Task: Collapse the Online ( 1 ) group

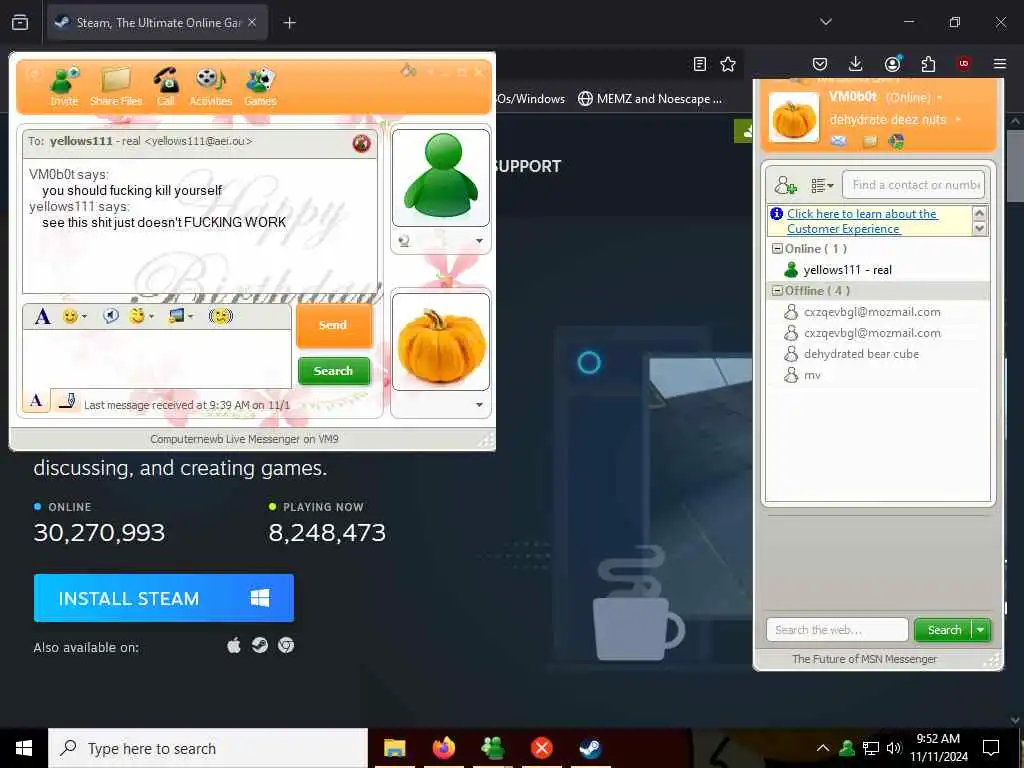Action: coord(777,249)
